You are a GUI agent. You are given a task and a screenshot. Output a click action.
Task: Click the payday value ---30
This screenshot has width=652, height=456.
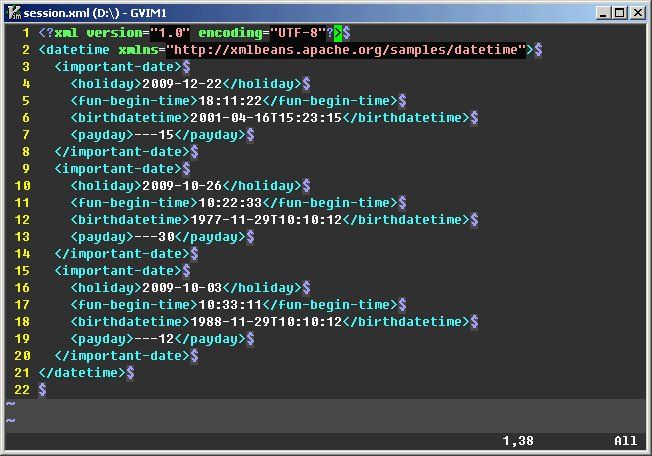click(154, 237)
